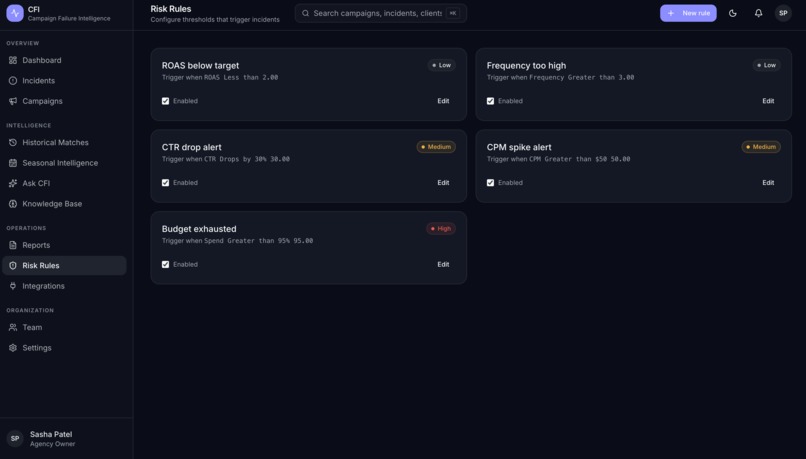The height and width of the screenshot is (459, 806).
Task: Click the Reports document icon
Action: 13,245
